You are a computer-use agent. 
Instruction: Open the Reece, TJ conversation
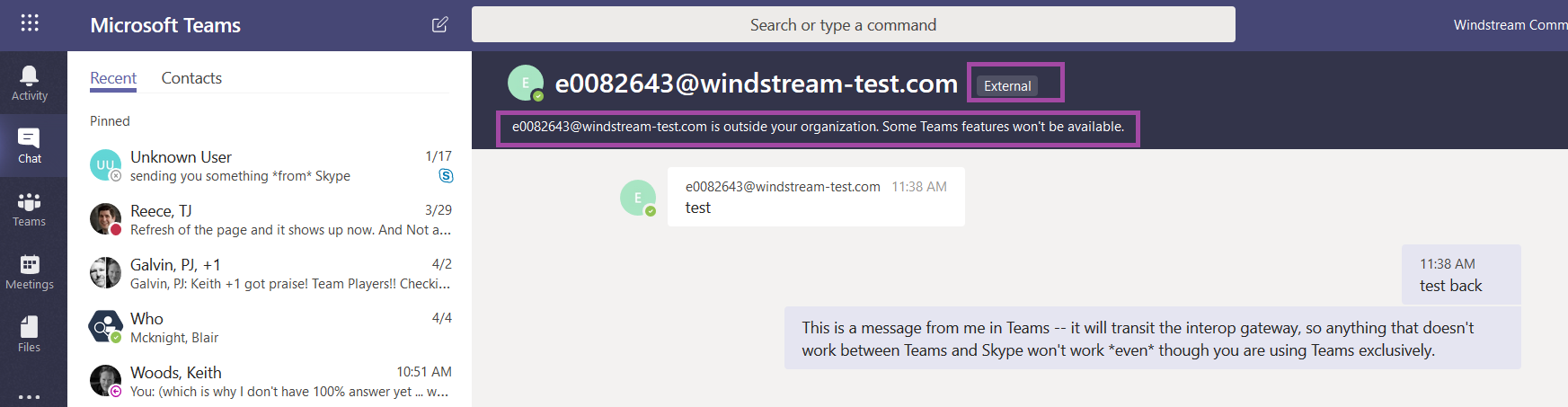(x=270, y=219)
